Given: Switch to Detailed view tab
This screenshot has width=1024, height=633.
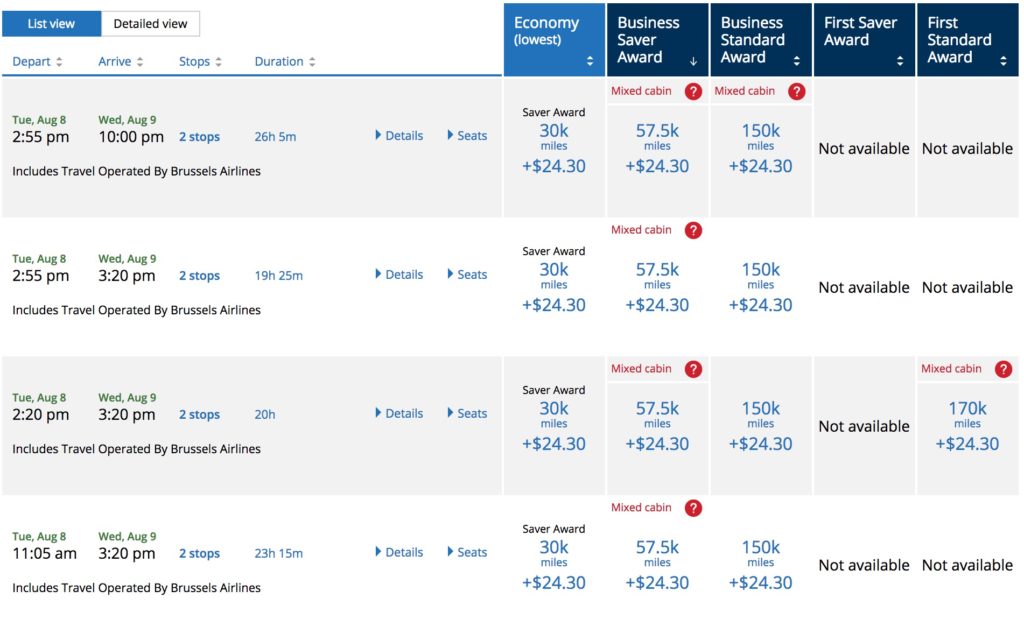Looking at the screenshot, I should click(150, 24).
